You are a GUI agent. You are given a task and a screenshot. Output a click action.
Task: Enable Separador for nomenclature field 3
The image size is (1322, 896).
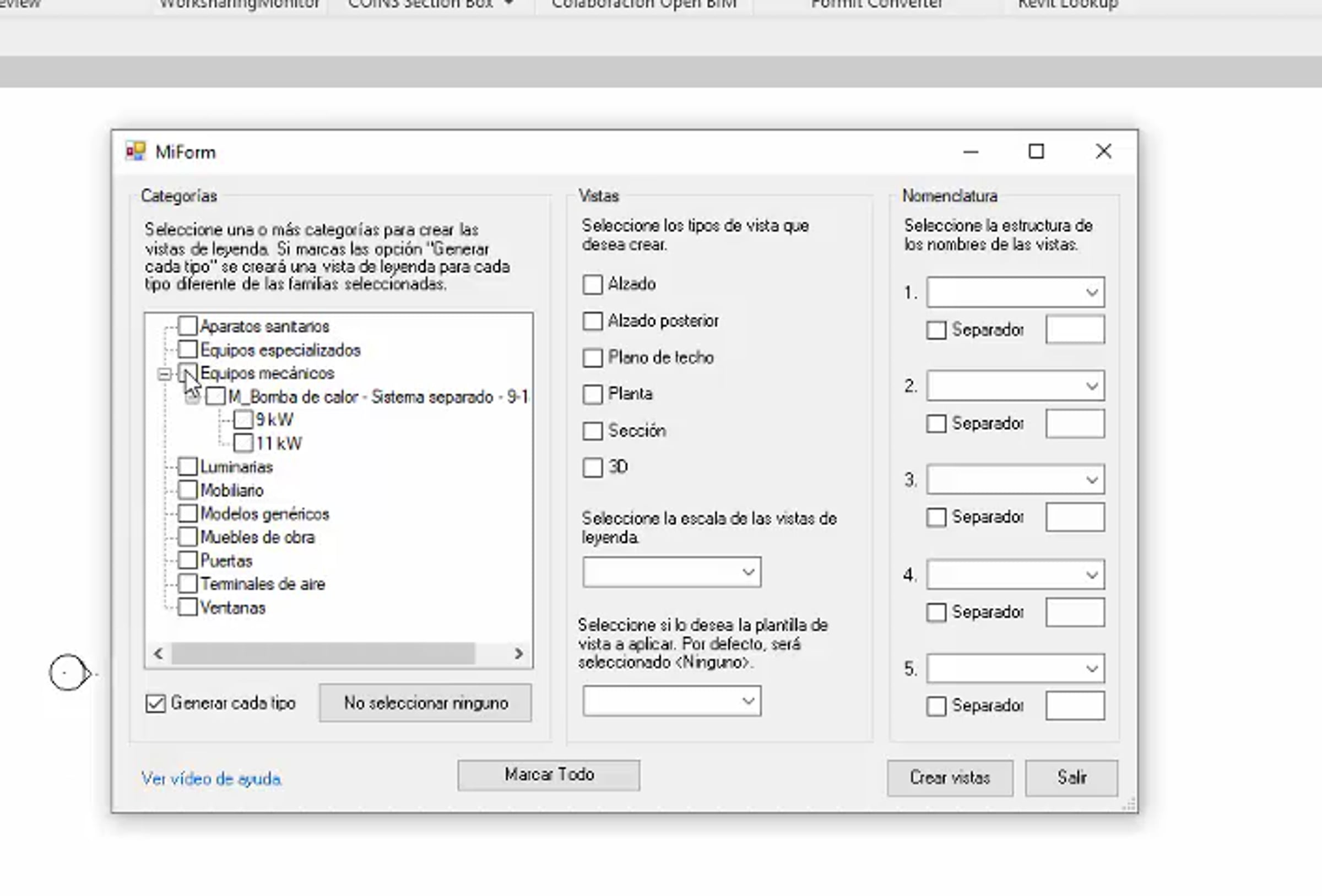[936, 518]
